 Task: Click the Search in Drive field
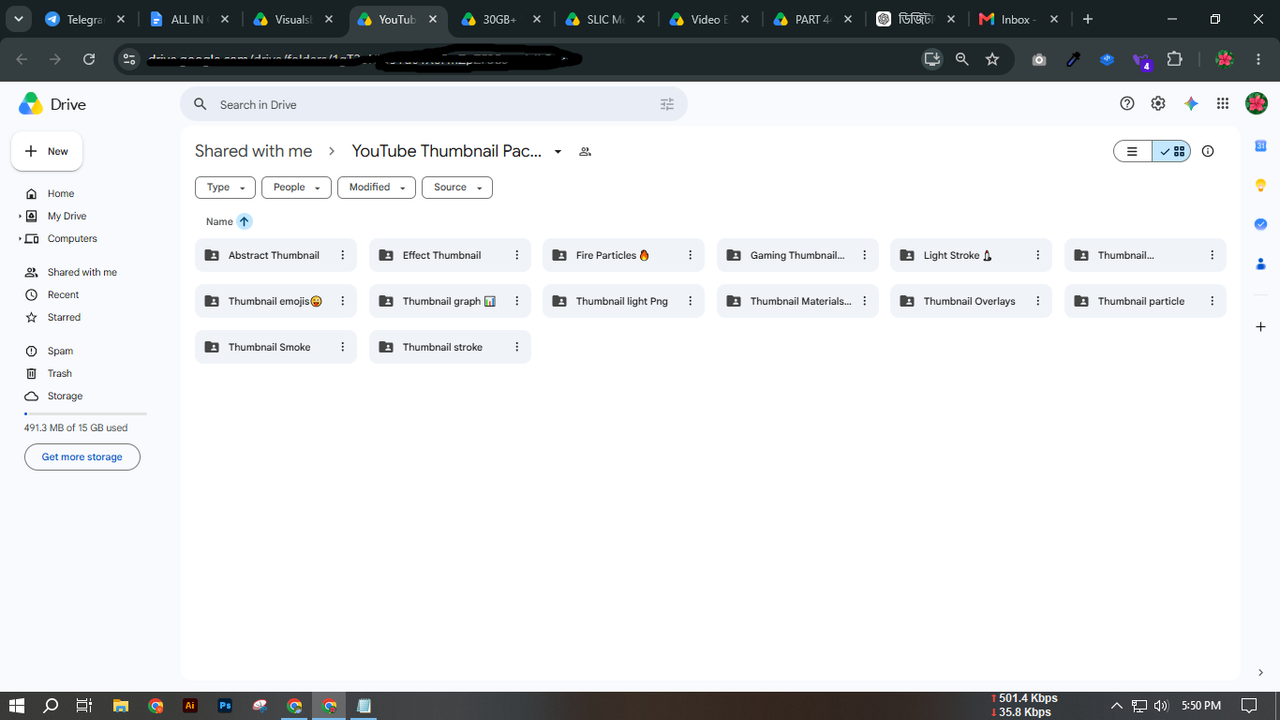click(x=434, y=104)
